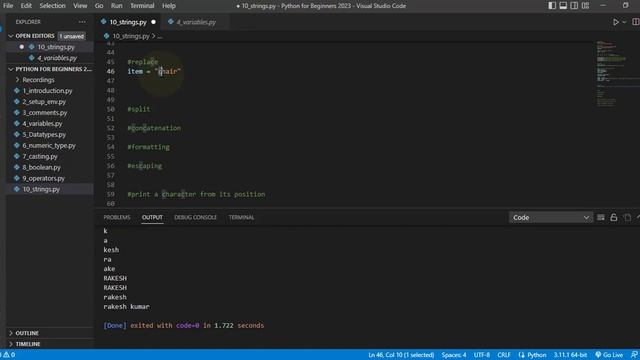The image size is (640, 360).
Task: Open Explorer more actions ellipsis
Action: [82, 22]
